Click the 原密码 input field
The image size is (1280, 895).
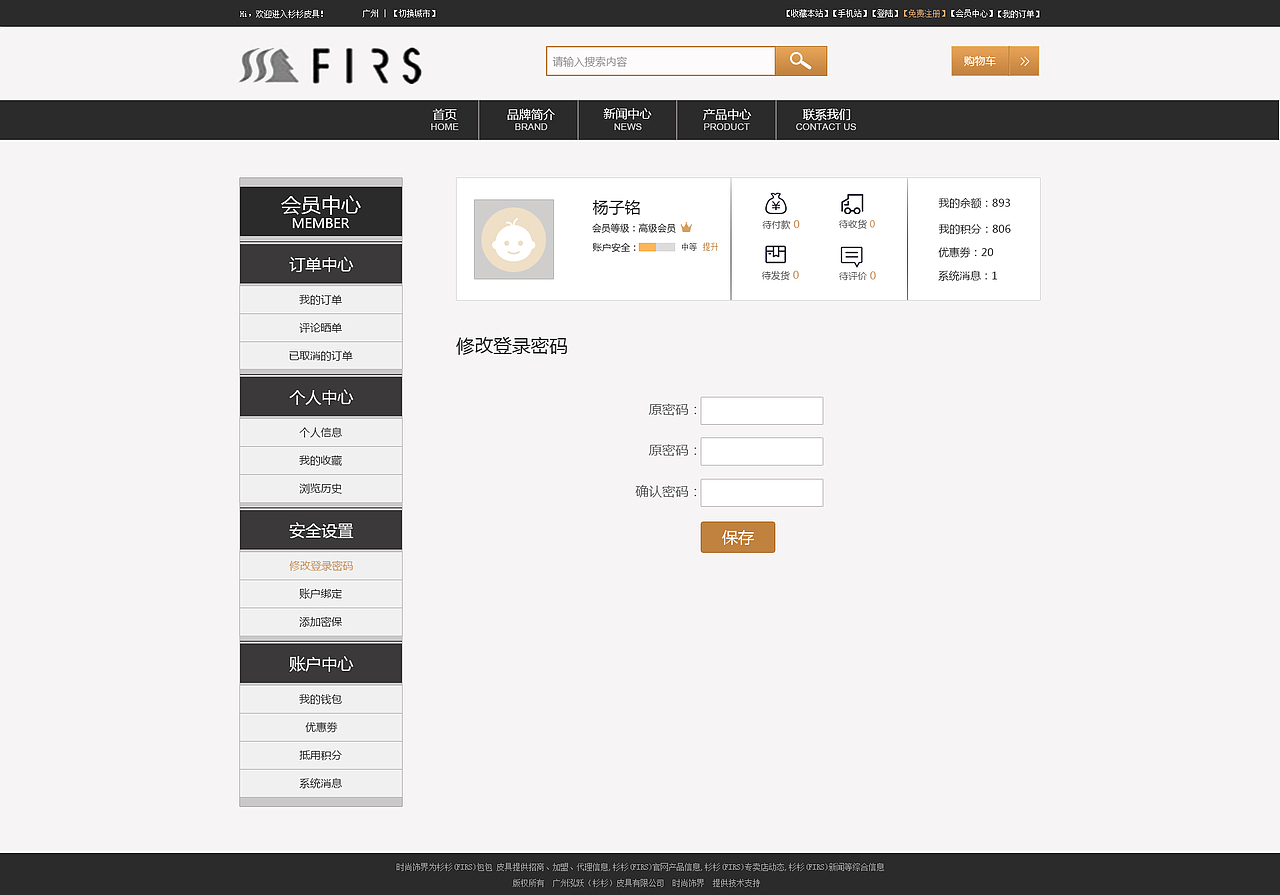(x=761, y=410)
